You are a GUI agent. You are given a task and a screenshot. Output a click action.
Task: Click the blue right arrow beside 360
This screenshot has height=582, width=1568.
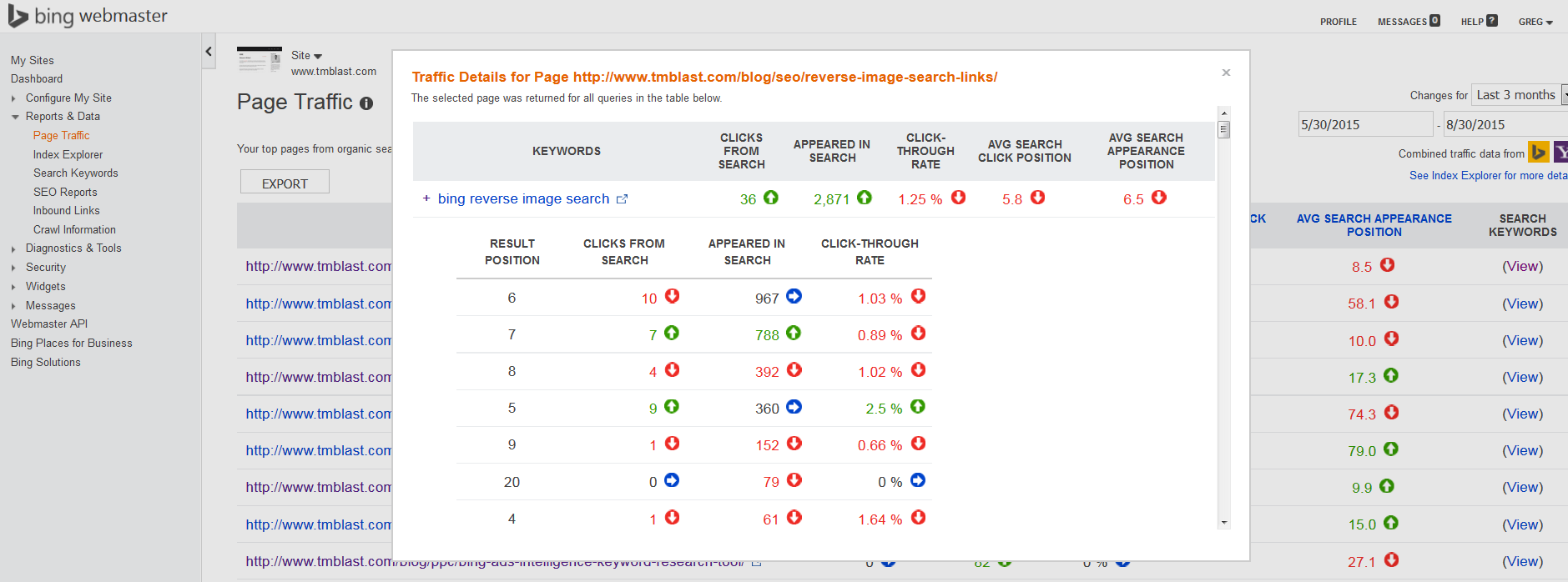[794, 407]
